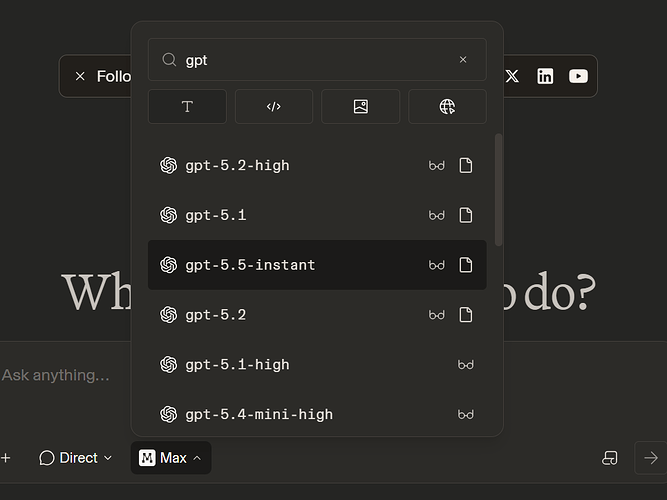
Task: Open the YouTube social link
Action: coord(578,76)
